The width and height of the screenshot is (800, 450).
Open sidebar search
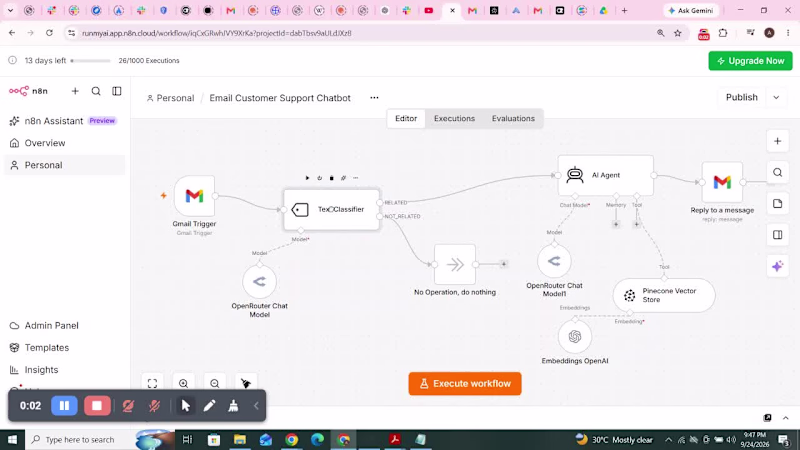[96, 91]
